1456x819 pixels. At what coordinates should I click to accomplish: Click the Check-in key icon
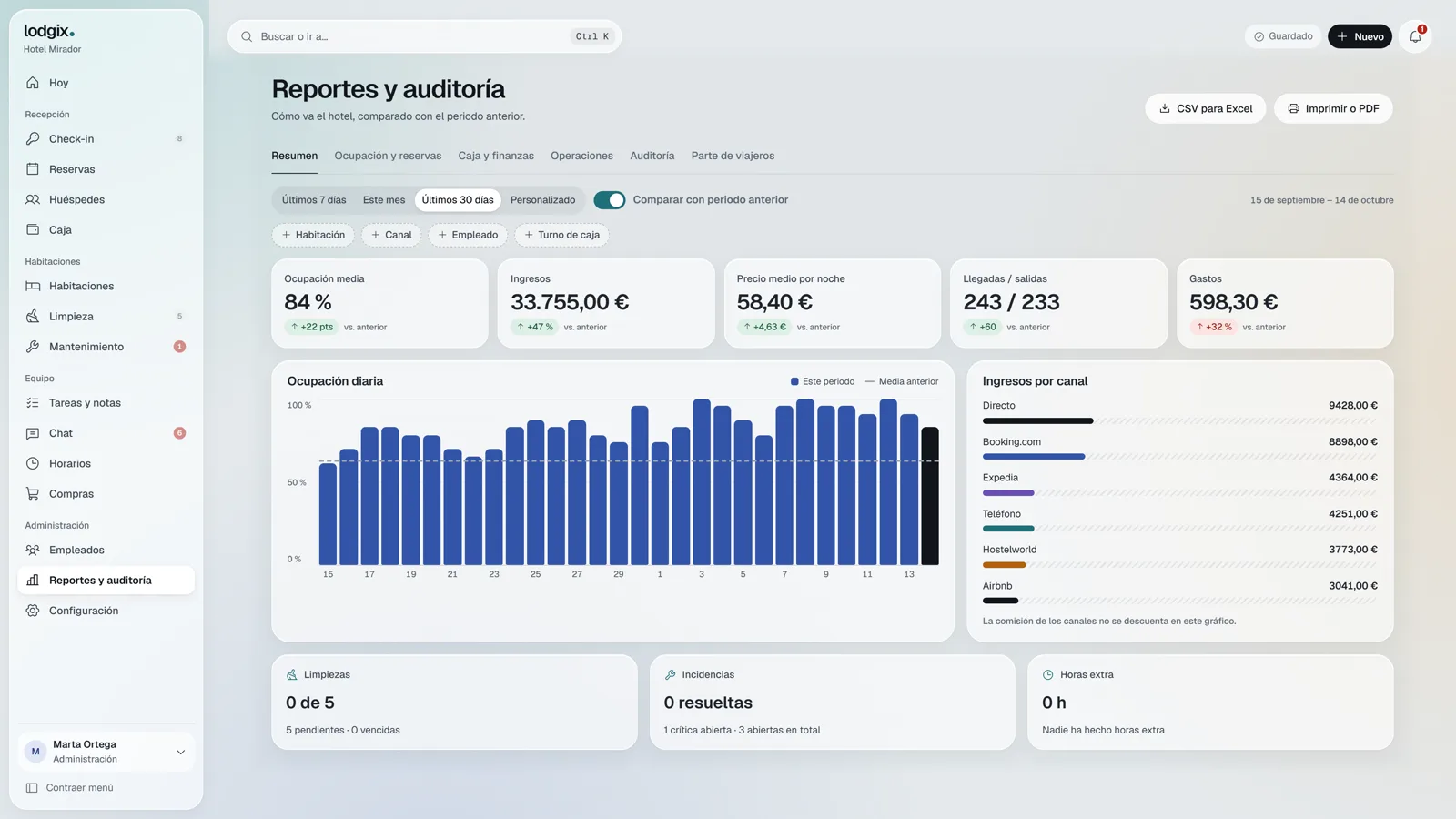pyautogui.click(x=33, y=138)
